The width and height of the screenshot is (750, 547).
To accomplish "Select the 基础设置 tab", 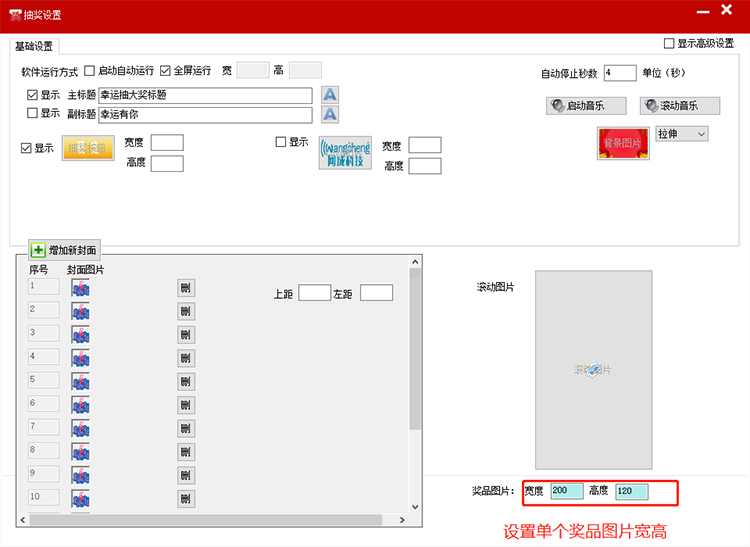I will tap(35, 46).
